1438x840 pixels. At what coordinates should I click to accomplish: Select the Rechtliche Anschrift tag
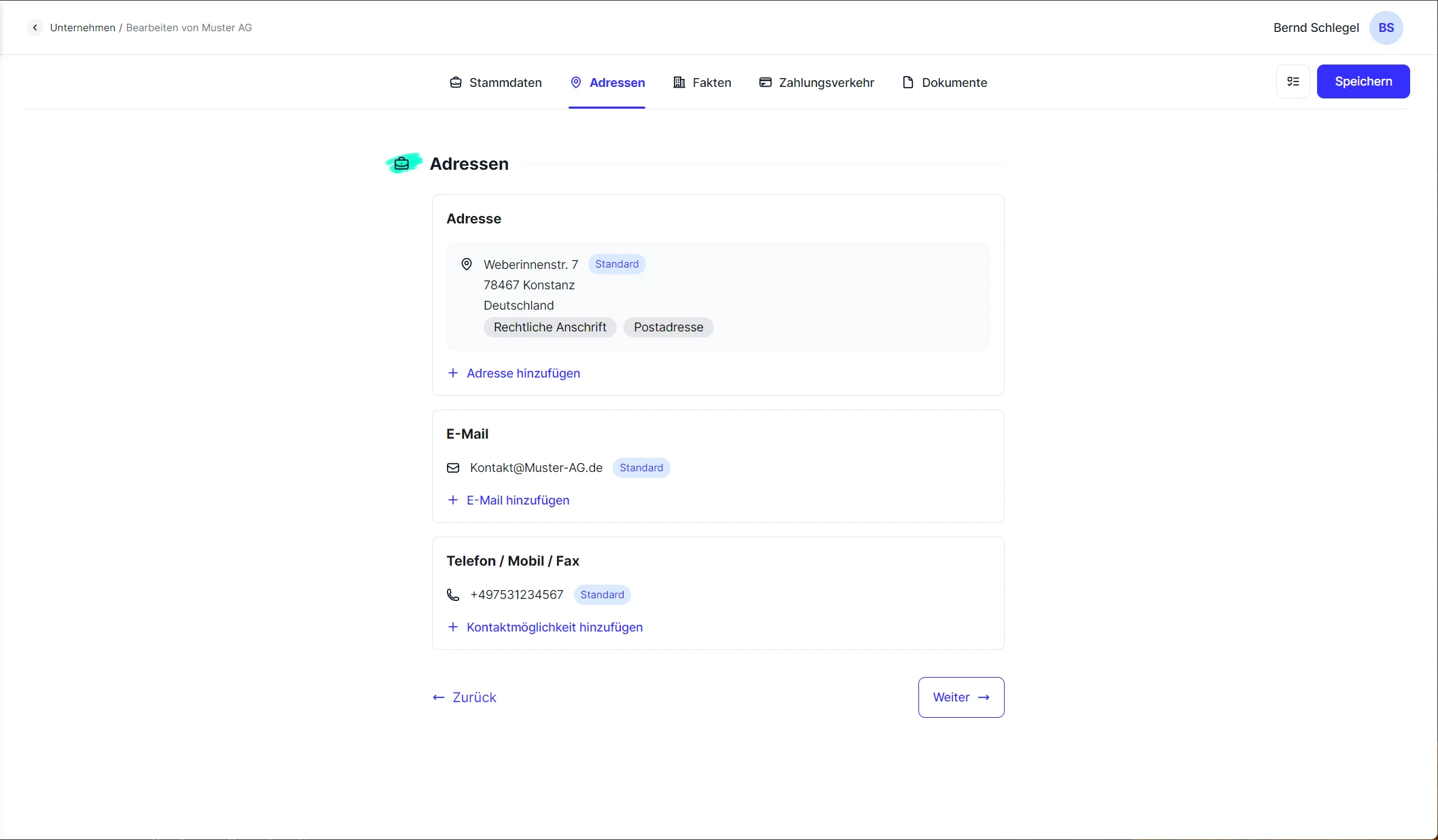click(x=550, y=327)
